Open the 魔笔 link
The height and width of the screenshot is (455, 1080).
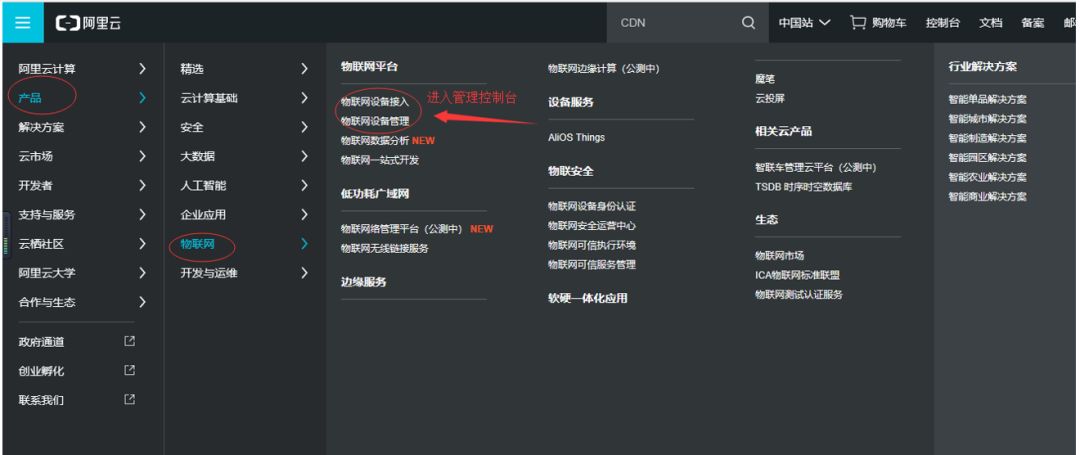point(765,79)
